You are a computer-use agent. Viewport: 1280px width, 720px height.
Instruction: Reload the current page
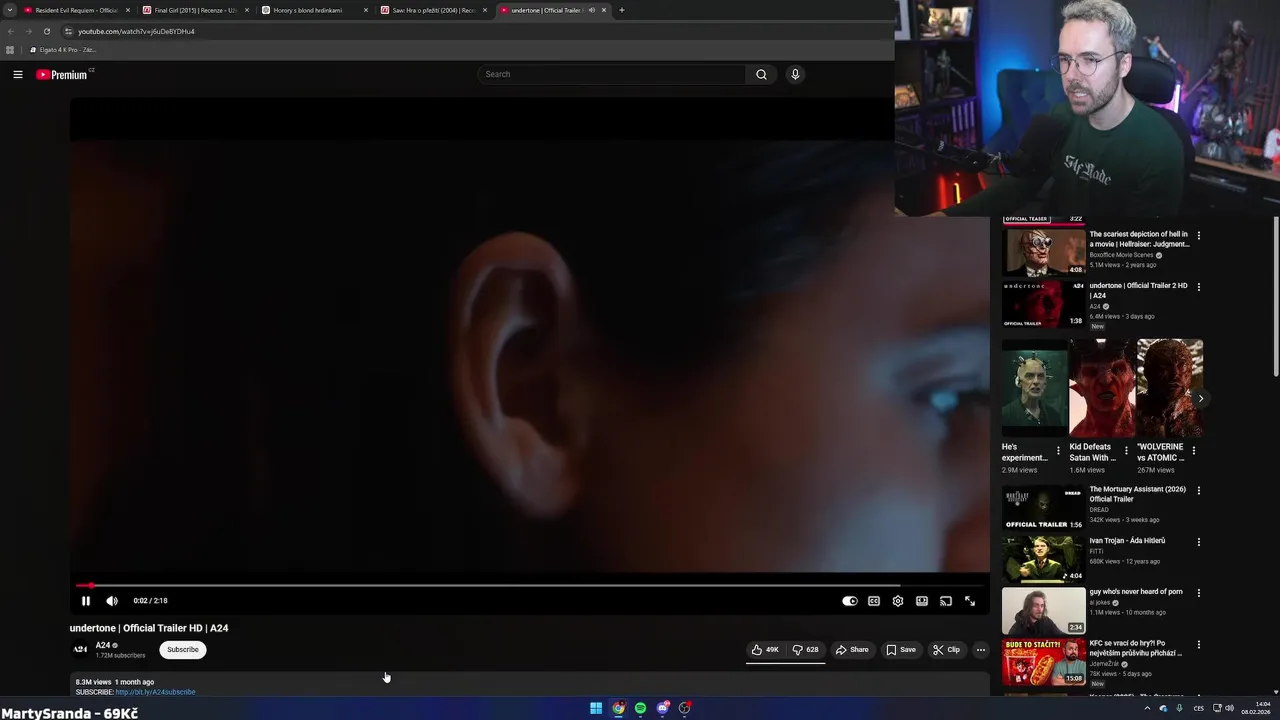[46, 31]
